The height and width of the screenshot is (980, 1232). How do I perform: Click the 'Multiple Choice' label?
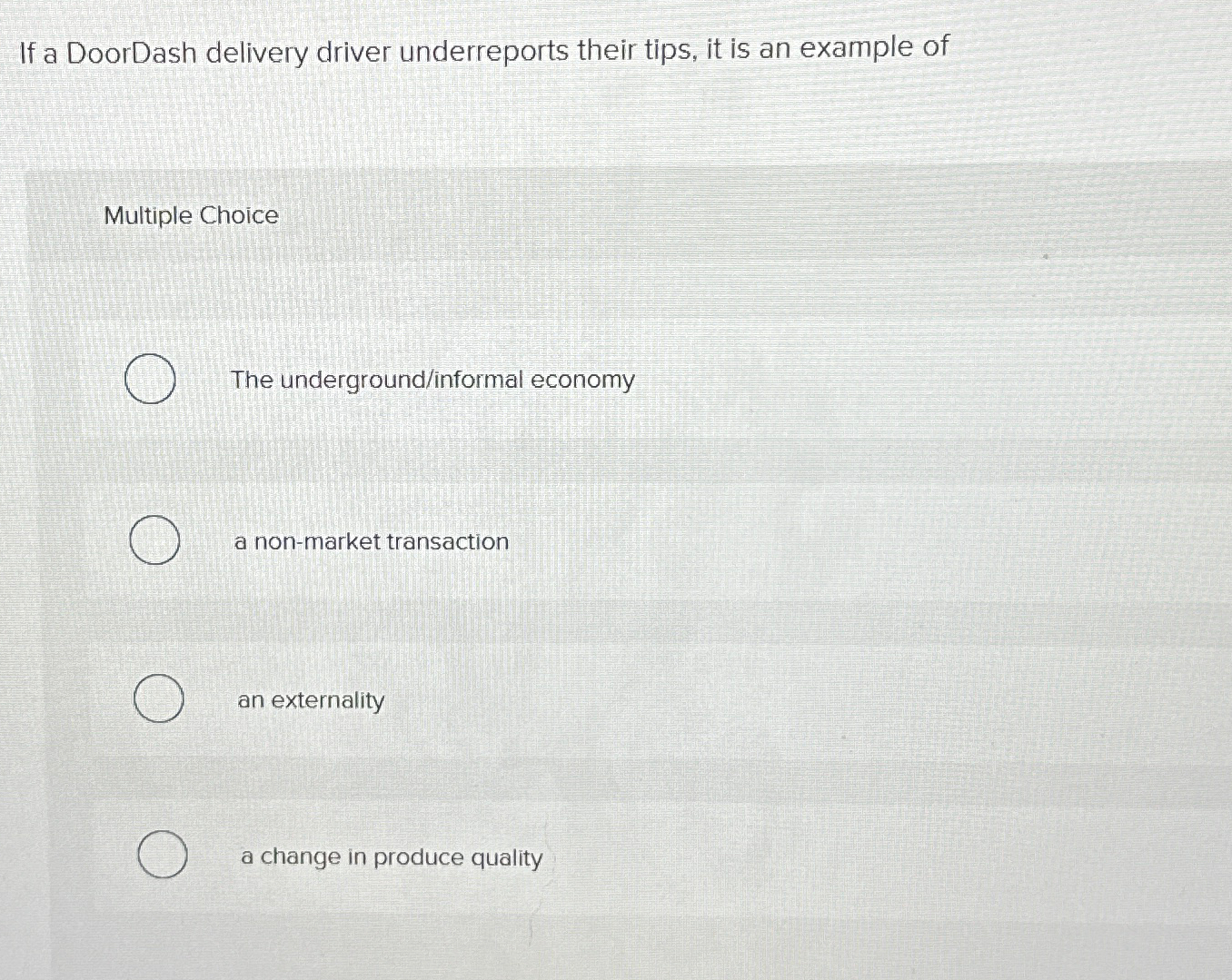tap(190, 215)
